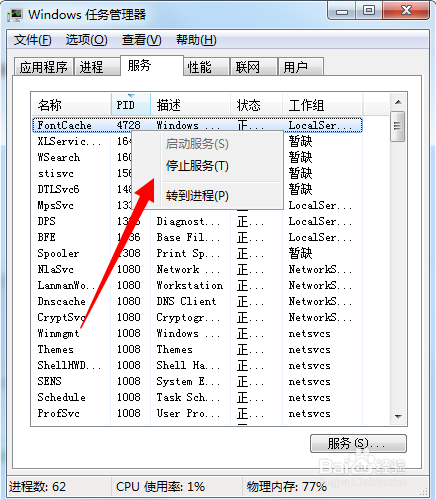Select the ProfSvc service row
The height and width of the screenshot is (500, 436).
pyautogui.click(x=197, y=413)
